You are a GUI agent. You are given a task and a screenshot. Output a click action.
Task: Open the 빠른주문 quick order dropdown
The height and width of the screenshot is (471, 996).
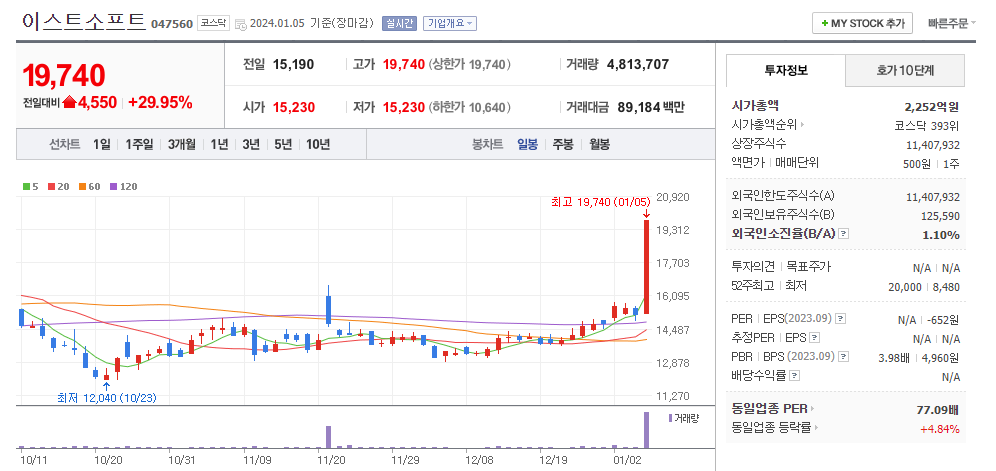tap(952, 24)
